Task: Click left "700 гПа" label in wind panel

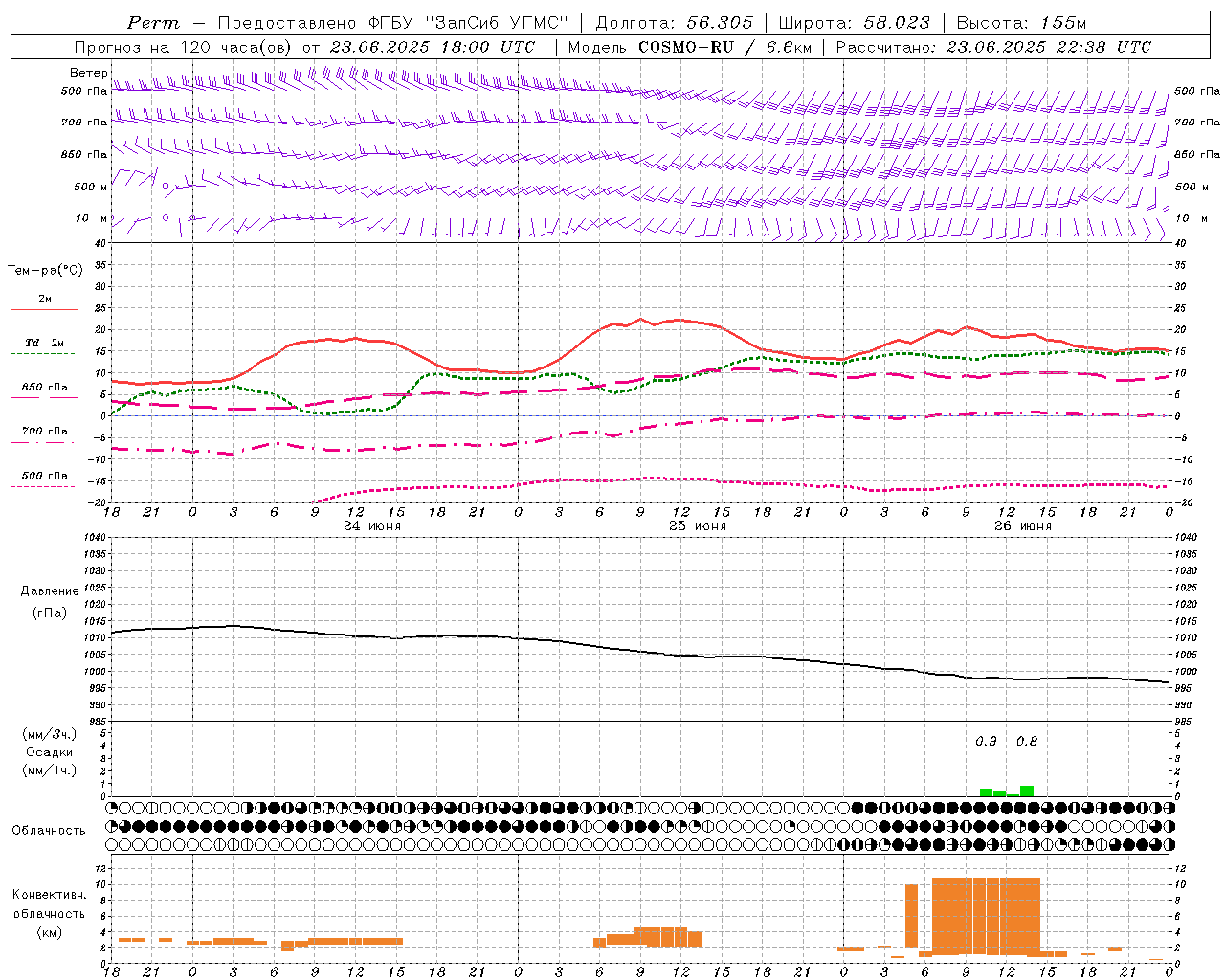Action: coord(84,122)
